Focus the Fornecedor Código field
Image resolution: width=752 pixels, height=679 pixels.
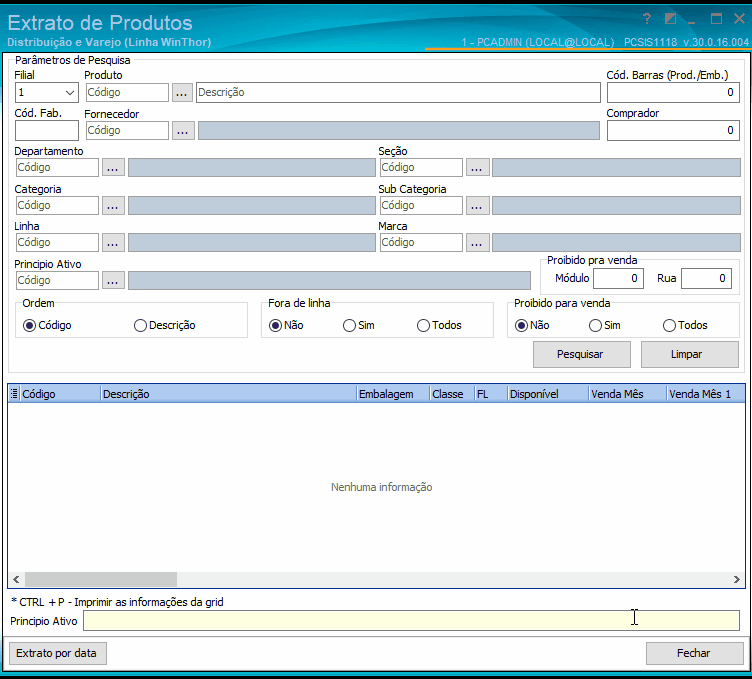click(x=127, y=130)
